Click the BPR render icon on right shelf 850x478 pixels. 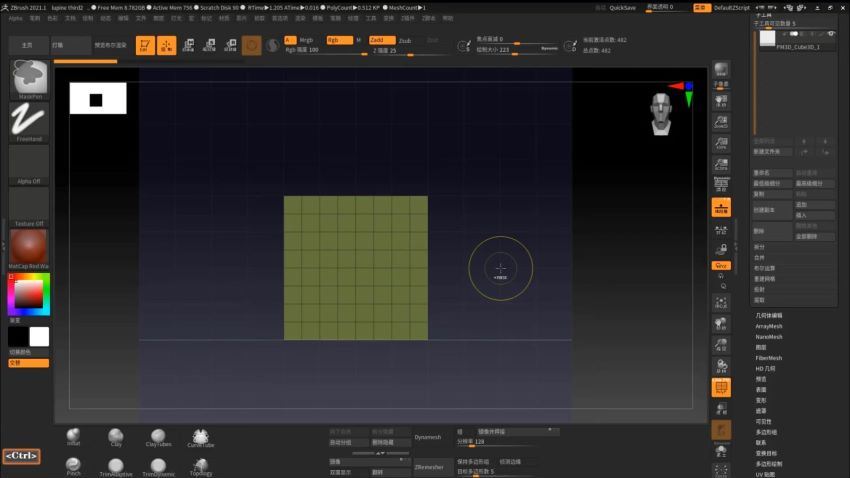point(721,70)
